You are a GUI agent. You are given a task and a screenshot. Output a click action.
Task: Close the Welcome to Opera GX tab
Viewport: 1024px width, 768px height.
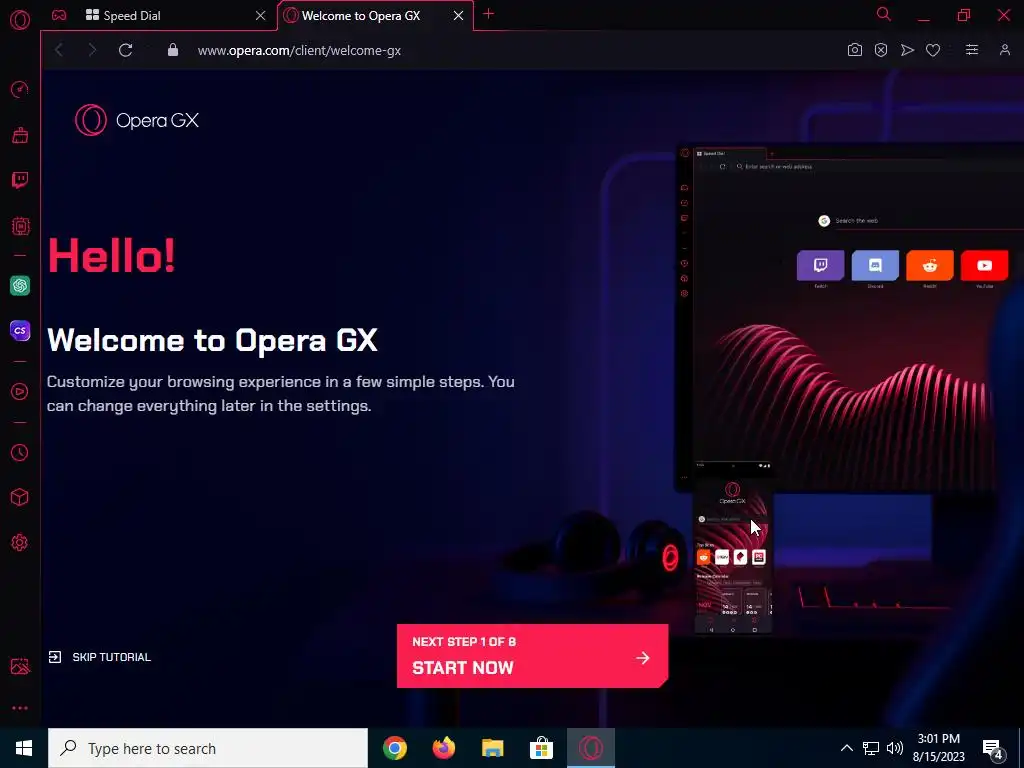tap(458, 16)
